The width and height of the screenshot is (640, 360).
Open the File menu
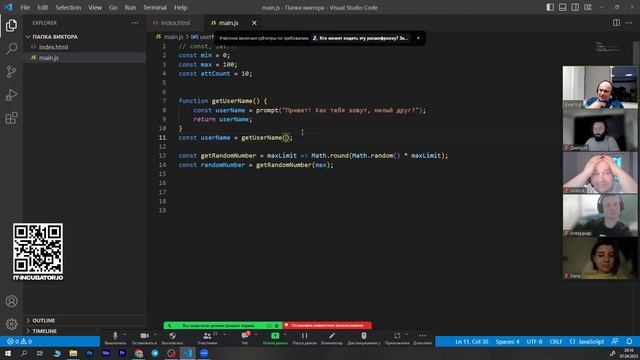click(25, 7)
